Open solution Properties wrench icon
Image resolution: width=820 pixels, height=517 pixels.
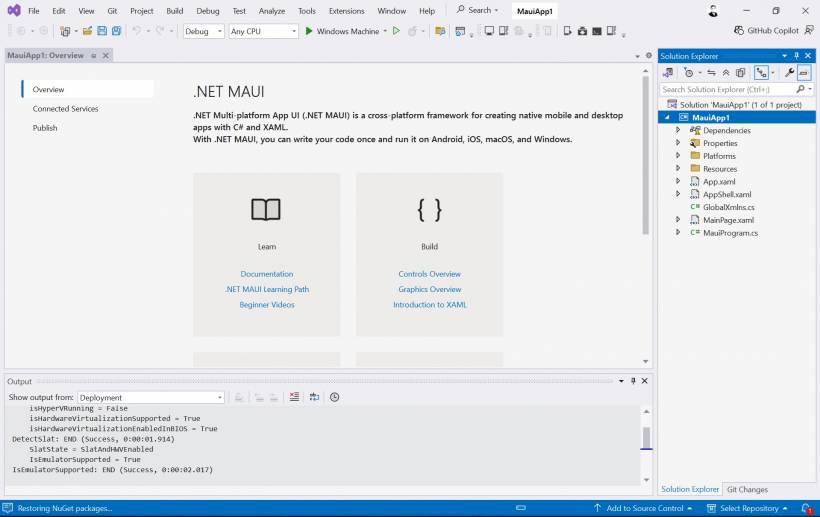tap(789, 73)
